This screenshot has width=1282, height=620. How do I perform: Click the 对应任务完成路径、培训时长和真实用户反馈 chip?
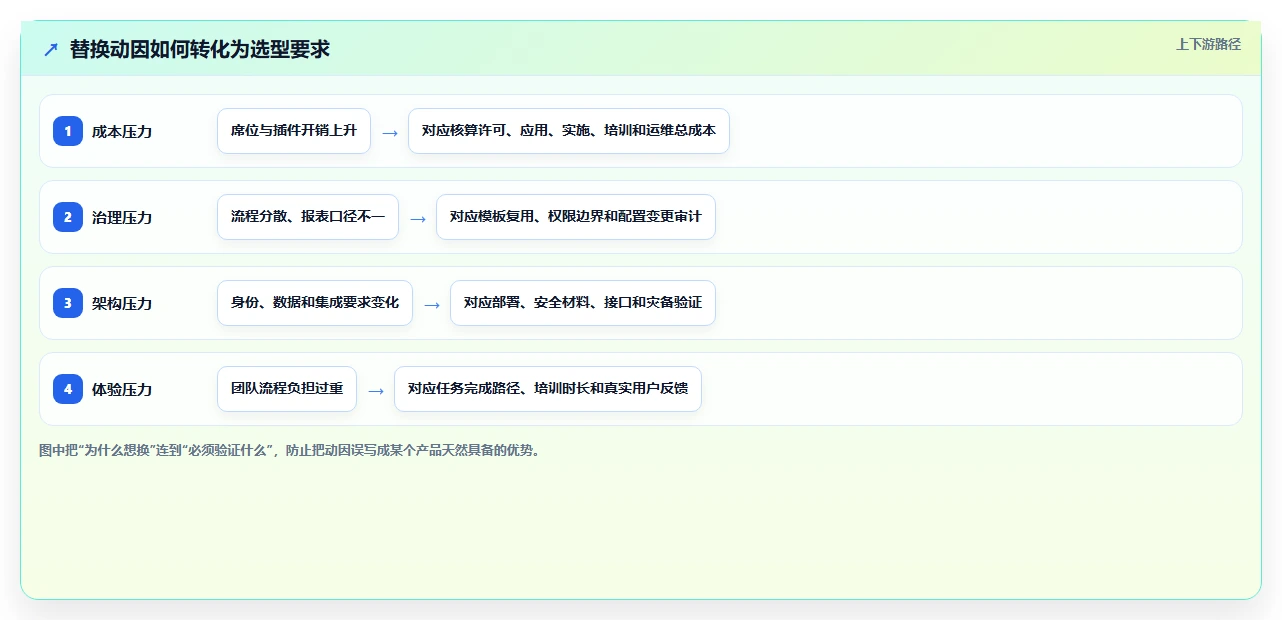pyautogui.click(x=548, y=389)
